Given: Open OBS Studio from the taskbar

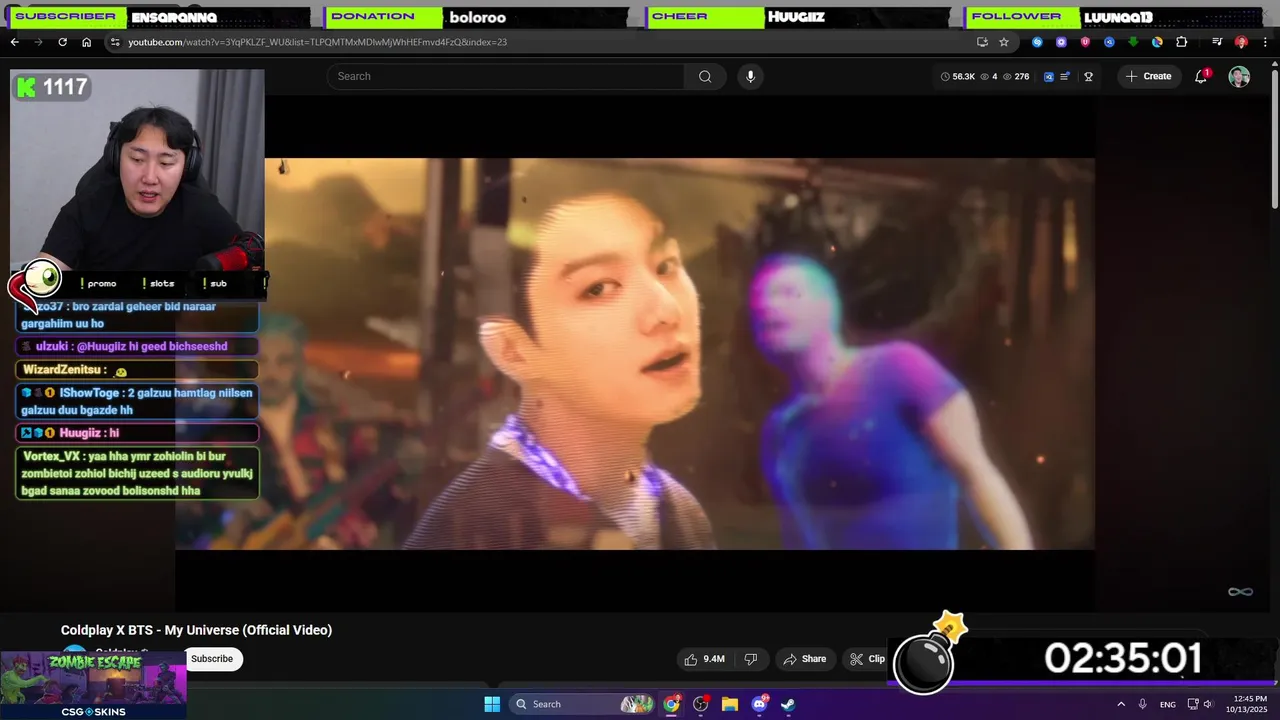Looking at the screenshot, I should click(x=701, y=704).
